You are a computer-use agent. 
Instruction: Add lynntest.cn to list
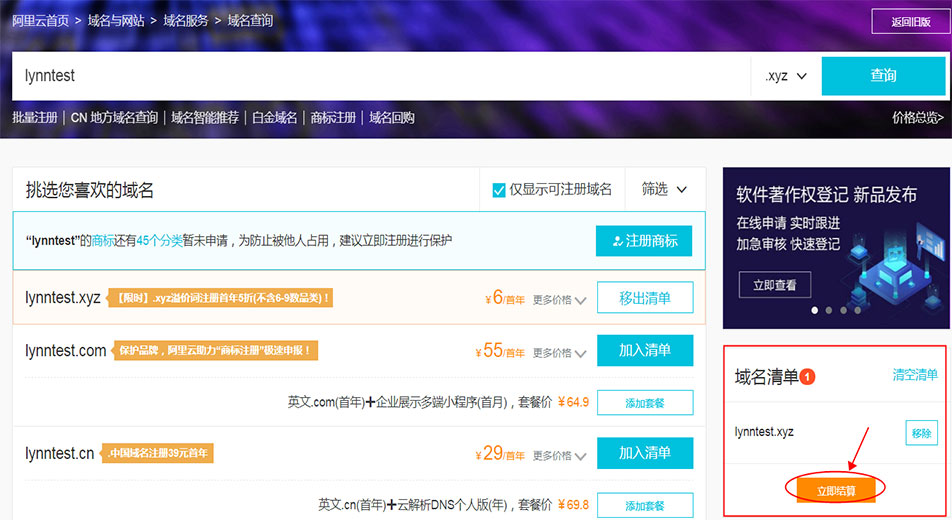(644, 452)
